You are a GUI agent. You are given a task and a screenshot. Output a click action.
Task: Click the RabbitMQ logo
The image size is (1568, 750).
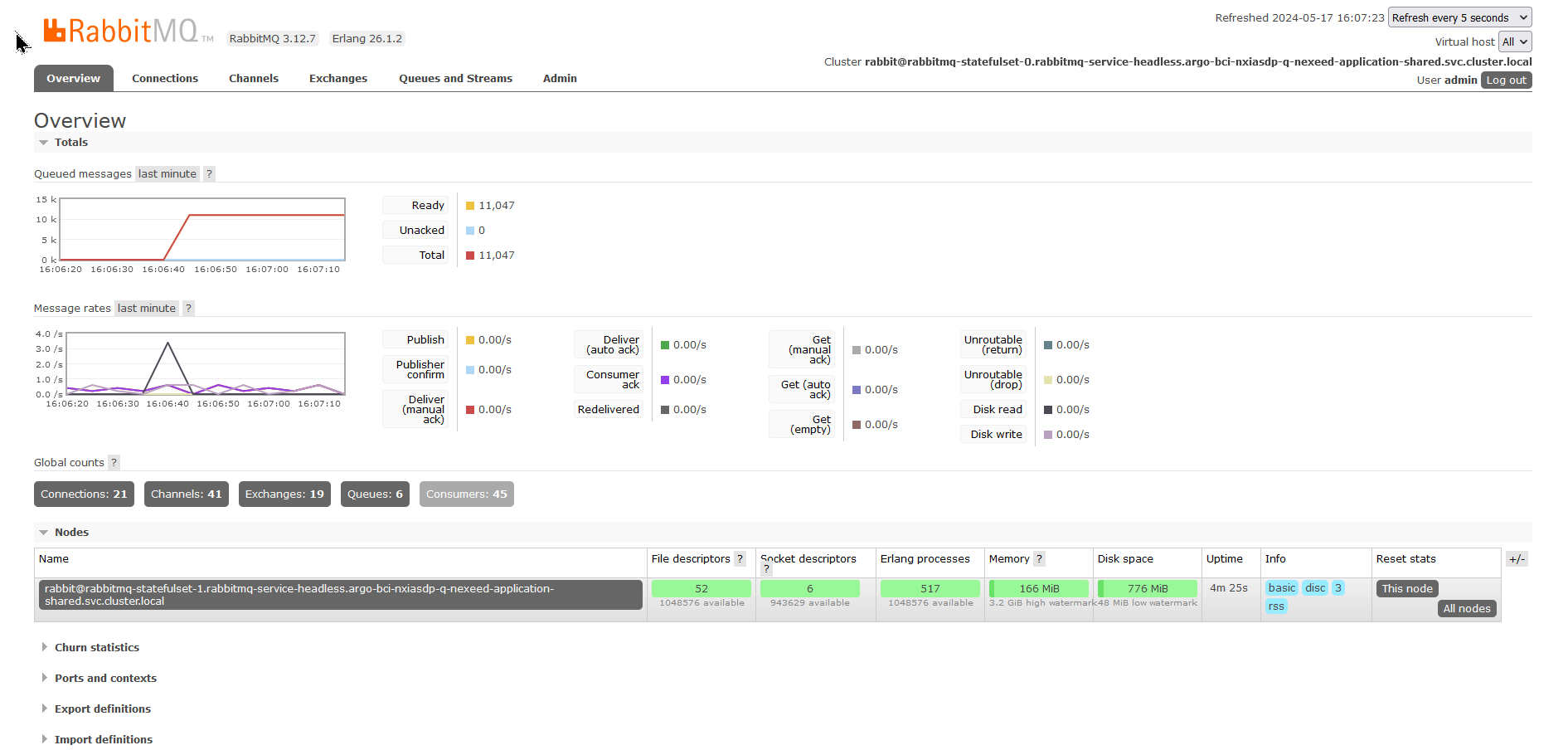(120, 32)
